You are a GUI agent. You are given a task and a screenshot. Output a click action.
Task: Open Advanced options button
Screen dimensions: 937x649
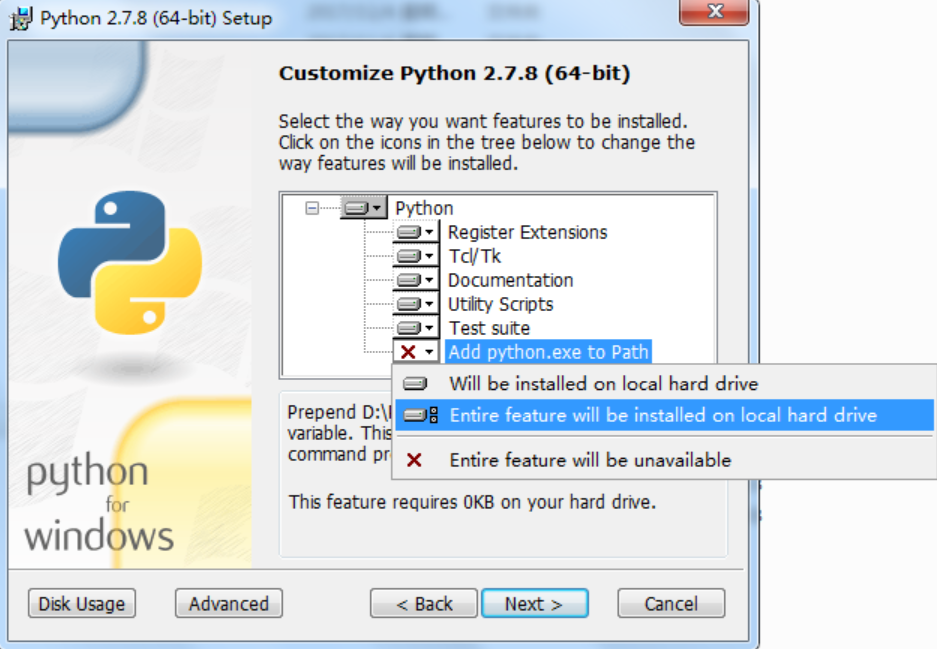(x=229, y=604)
